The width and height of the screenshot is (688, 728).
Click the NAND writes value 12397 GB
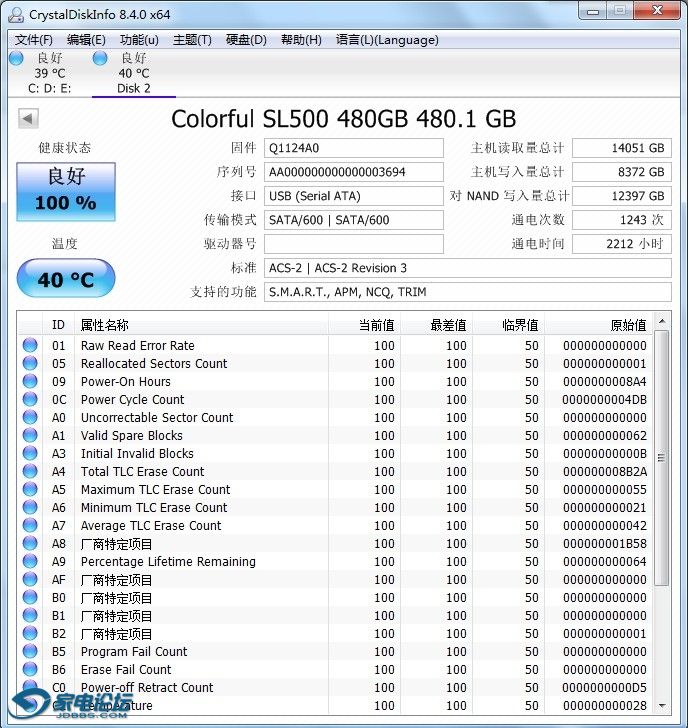tap(622, 196)
